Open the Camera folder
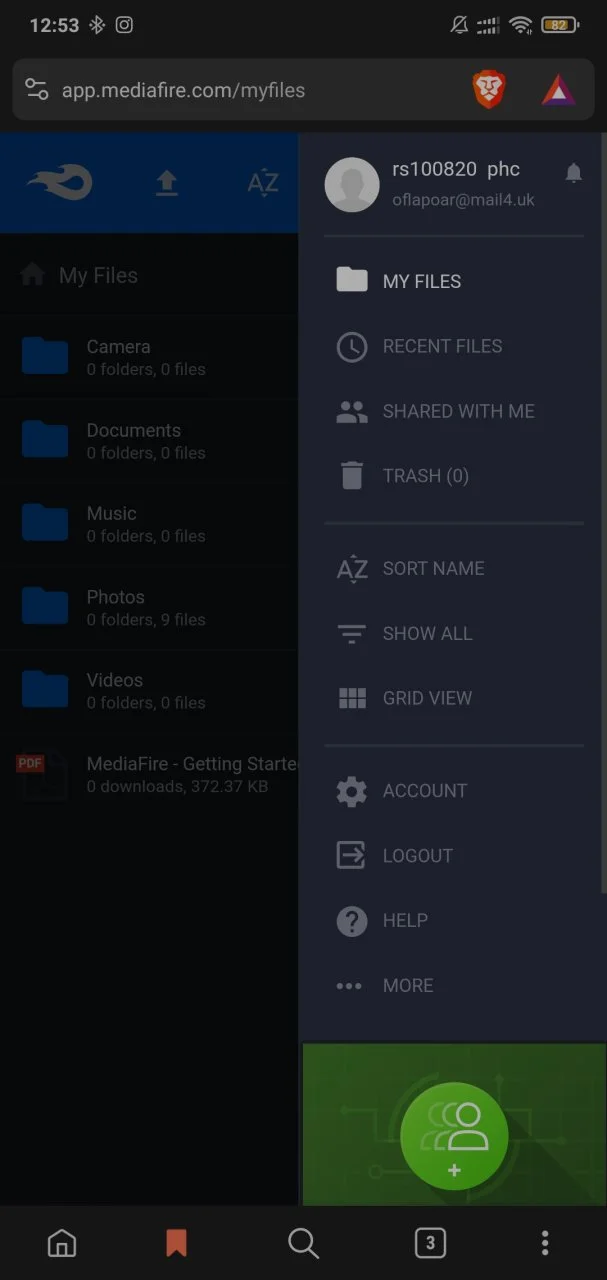607x1280 pixels. (149, 357)
